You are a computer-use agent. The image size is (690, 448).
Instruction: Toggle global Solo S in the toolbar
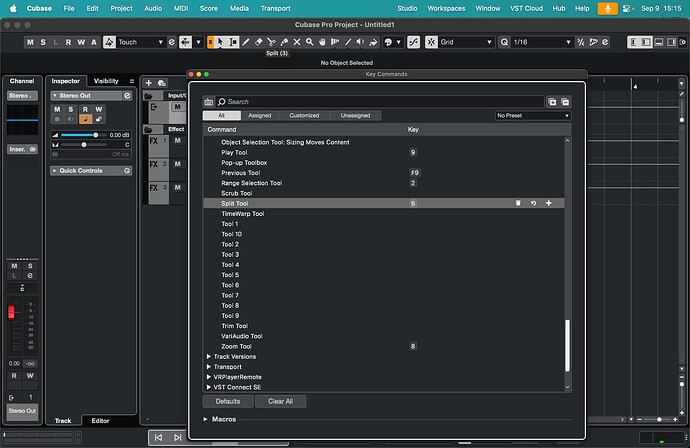click(43, 42)
